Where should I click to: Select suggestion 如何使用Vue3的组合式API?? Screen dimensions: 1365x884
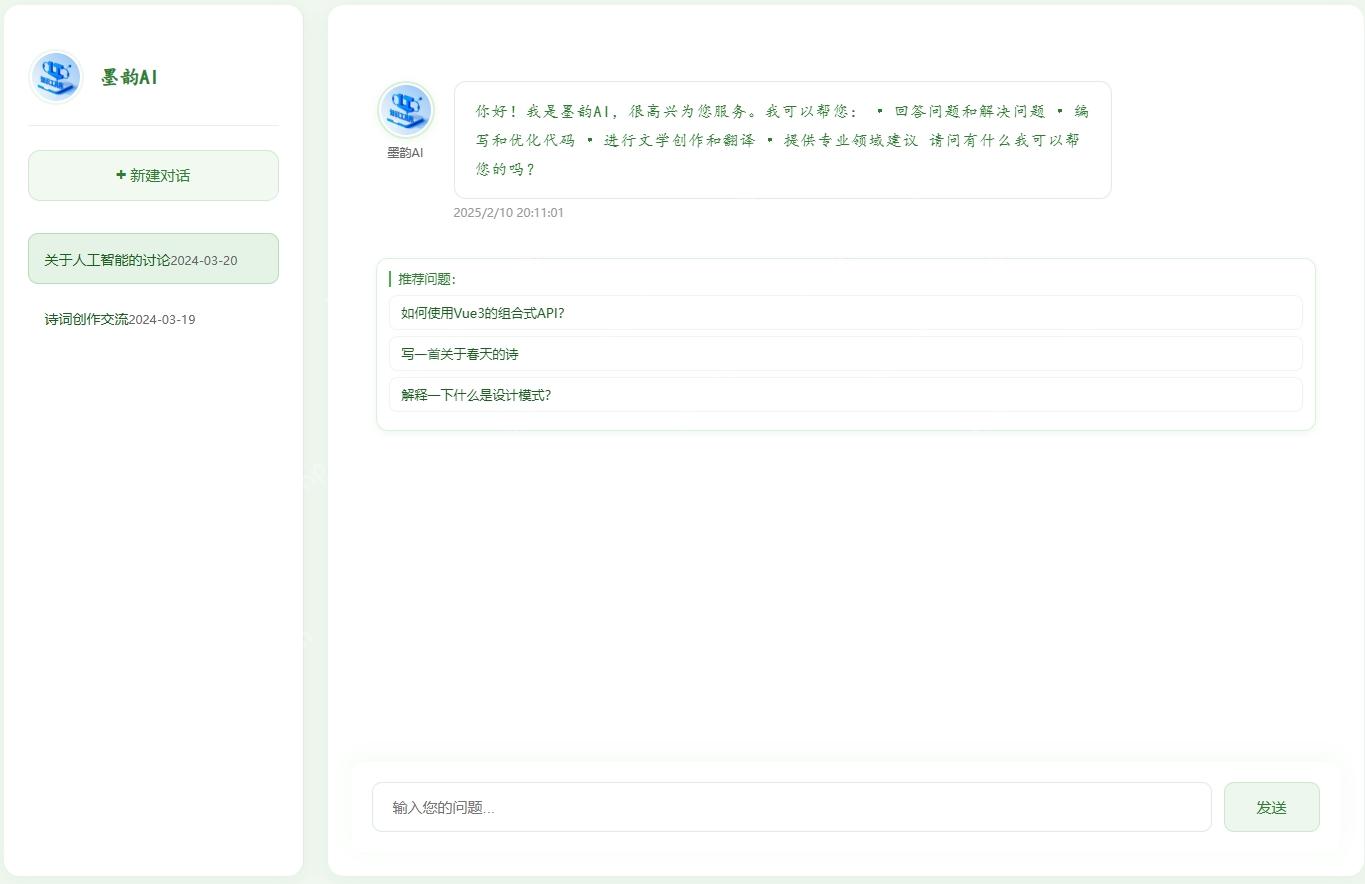click(x=845, y=313)
